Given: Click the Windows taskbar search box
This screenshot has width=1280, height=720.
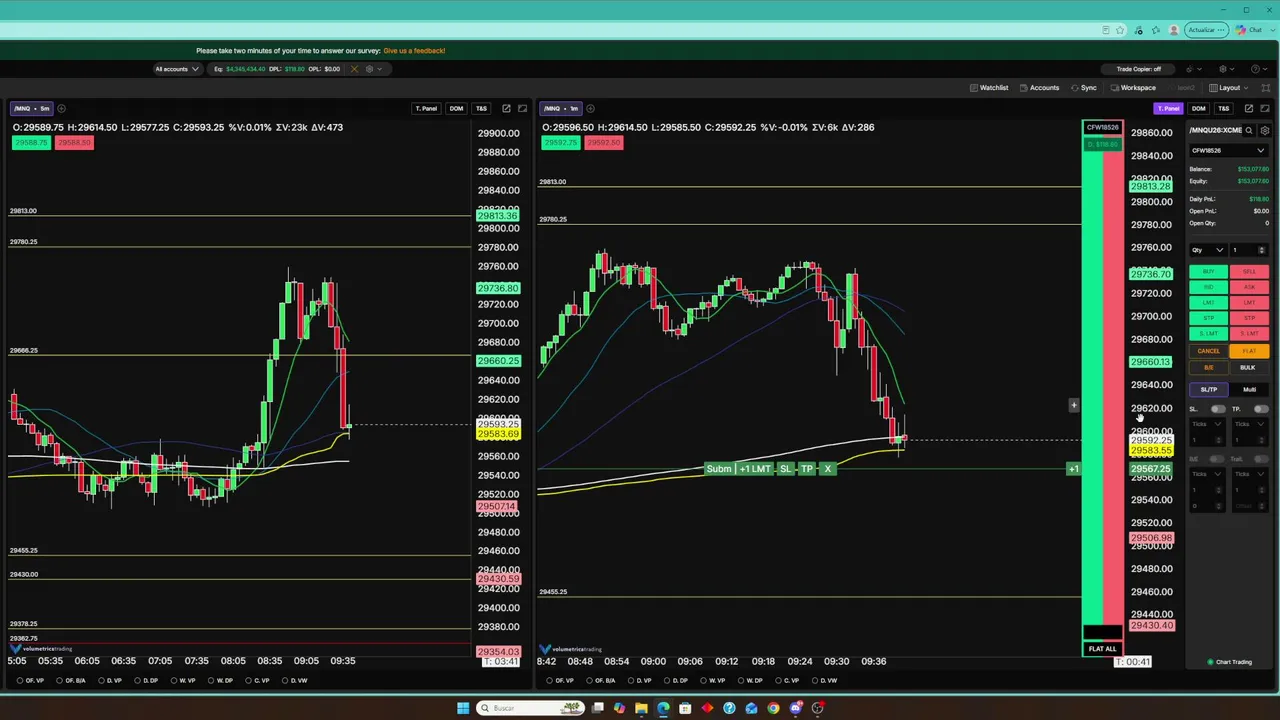Looking at the screenshot, I should coord(528,708).
